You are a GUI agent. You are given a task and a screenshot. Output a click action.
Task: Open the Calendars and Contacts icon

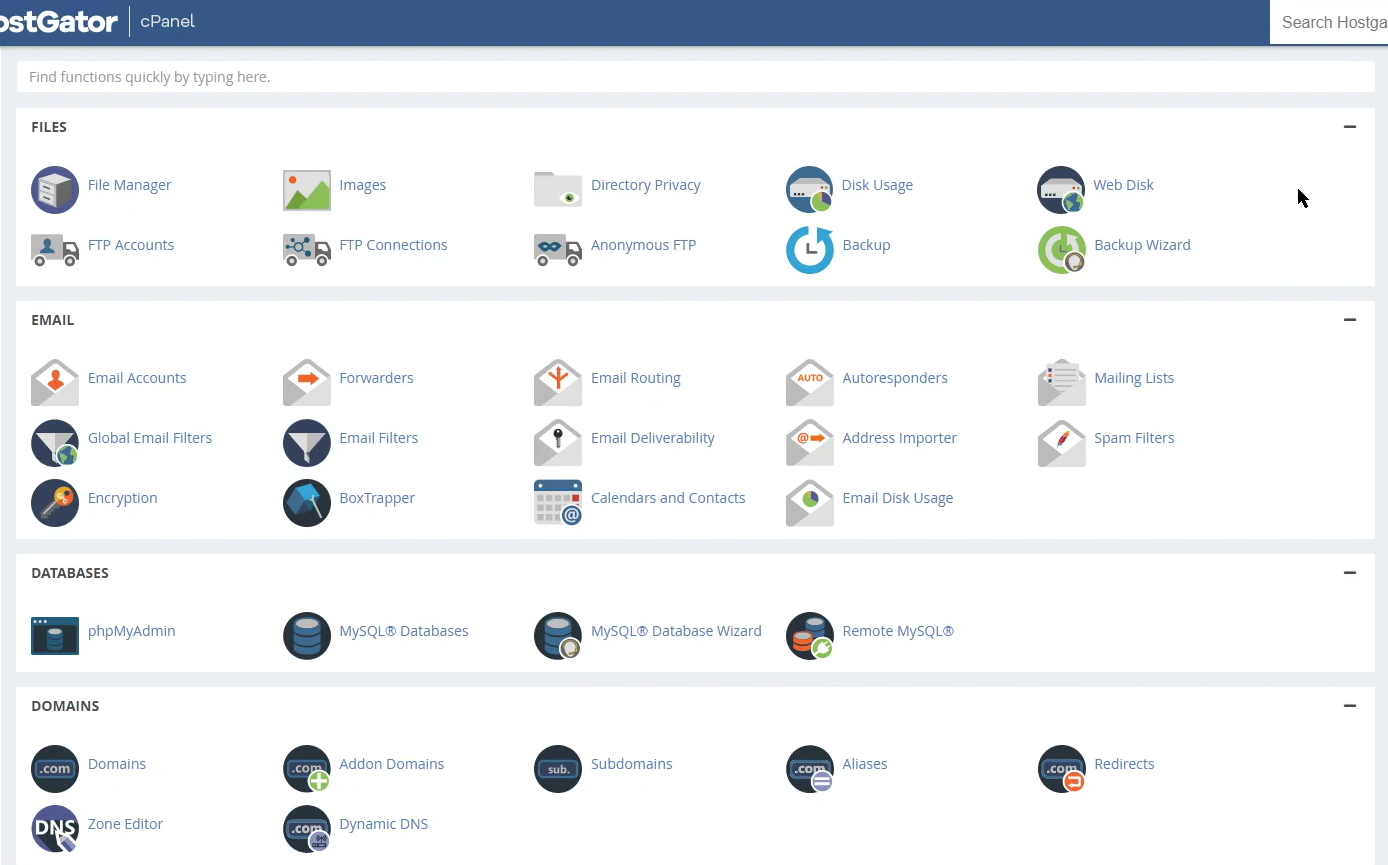click(558, 502)
